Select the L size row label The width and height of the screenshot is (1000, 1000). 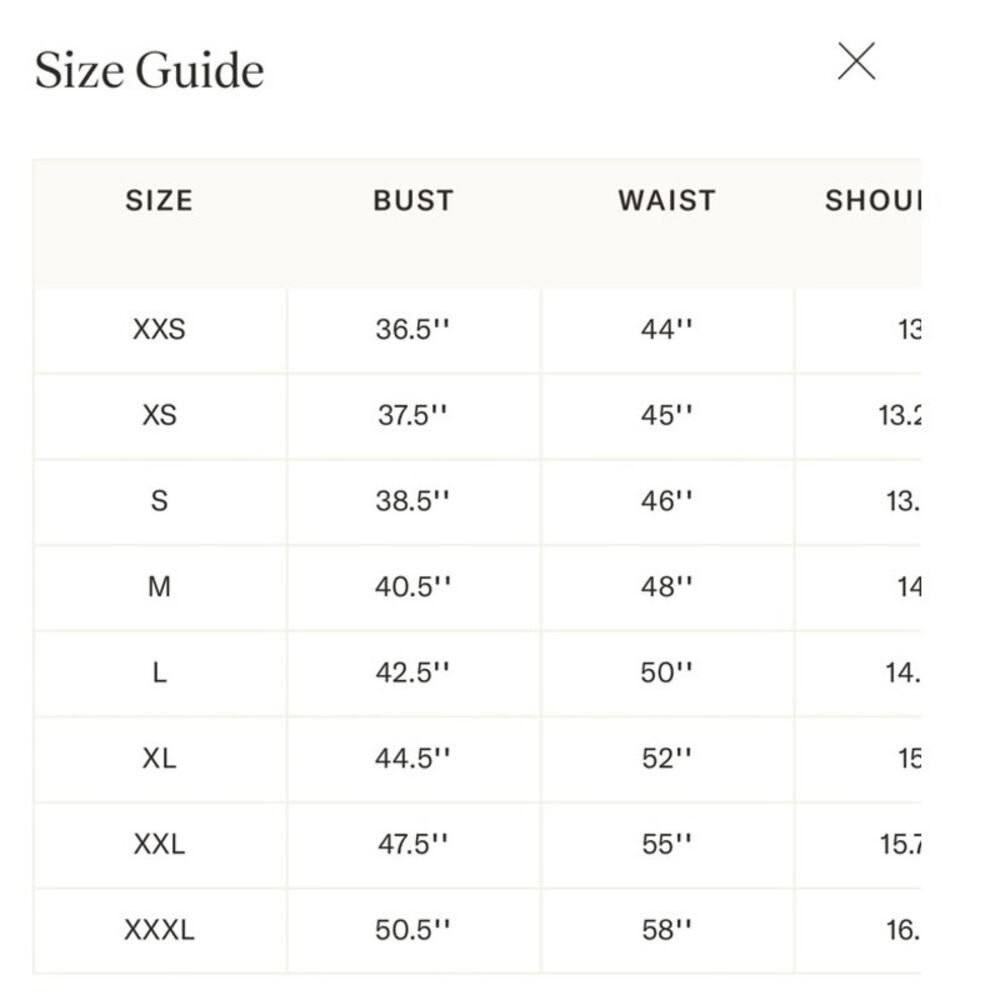159,672
